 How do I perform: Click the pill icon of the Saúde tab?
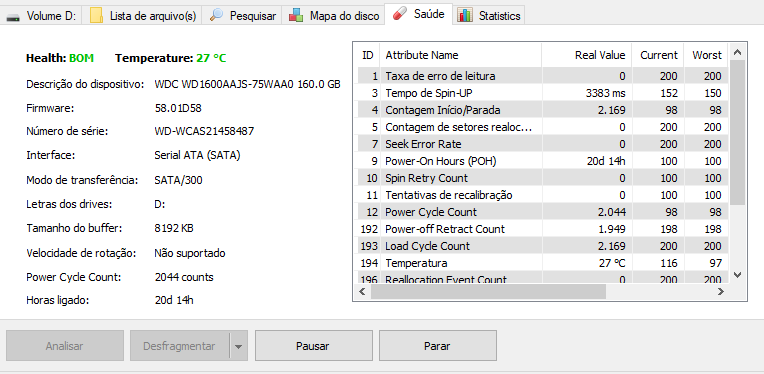pyautogui.click(x=399, y=14)
